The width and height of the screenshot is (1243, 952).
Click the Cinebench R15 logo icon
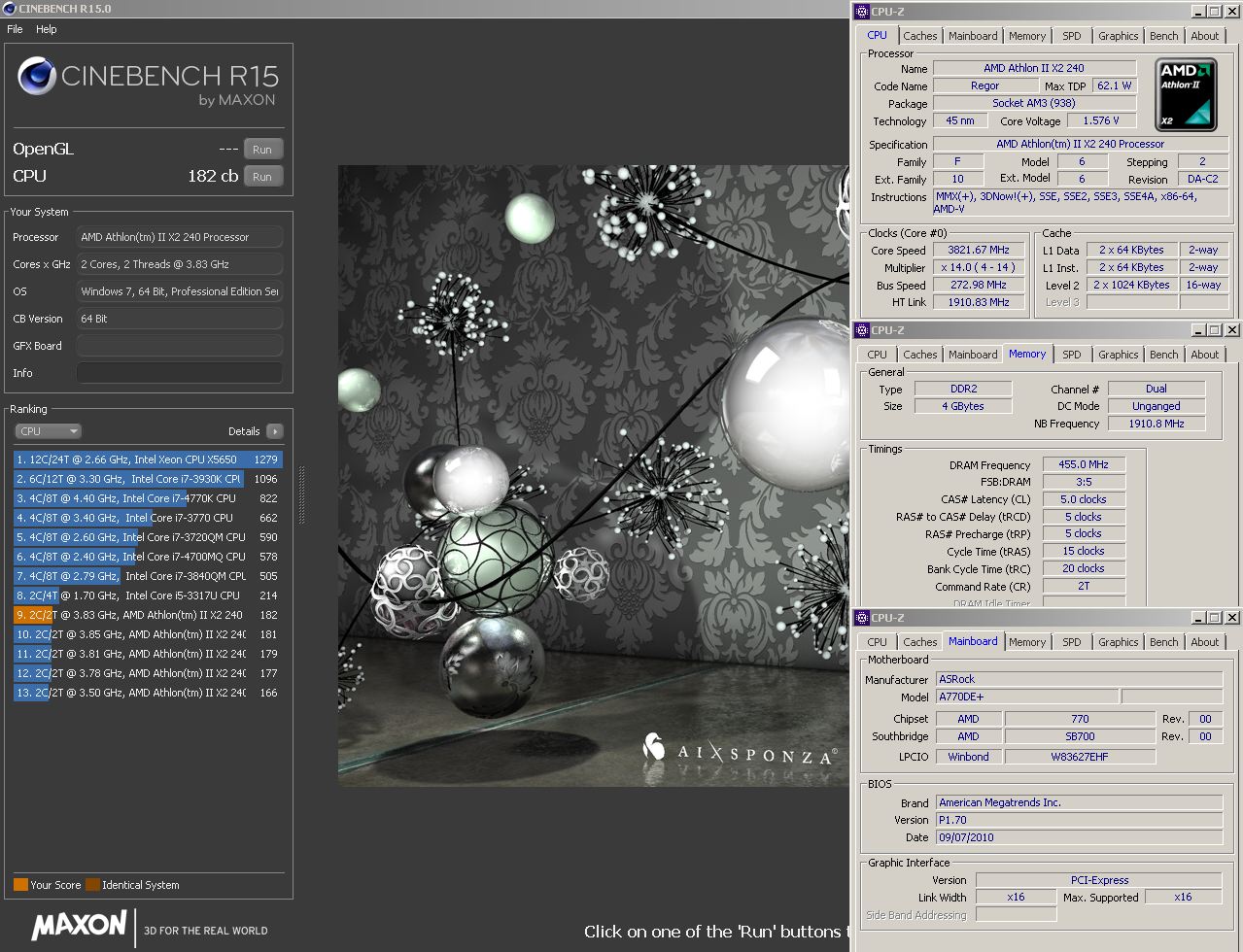[x=36, y=76]
